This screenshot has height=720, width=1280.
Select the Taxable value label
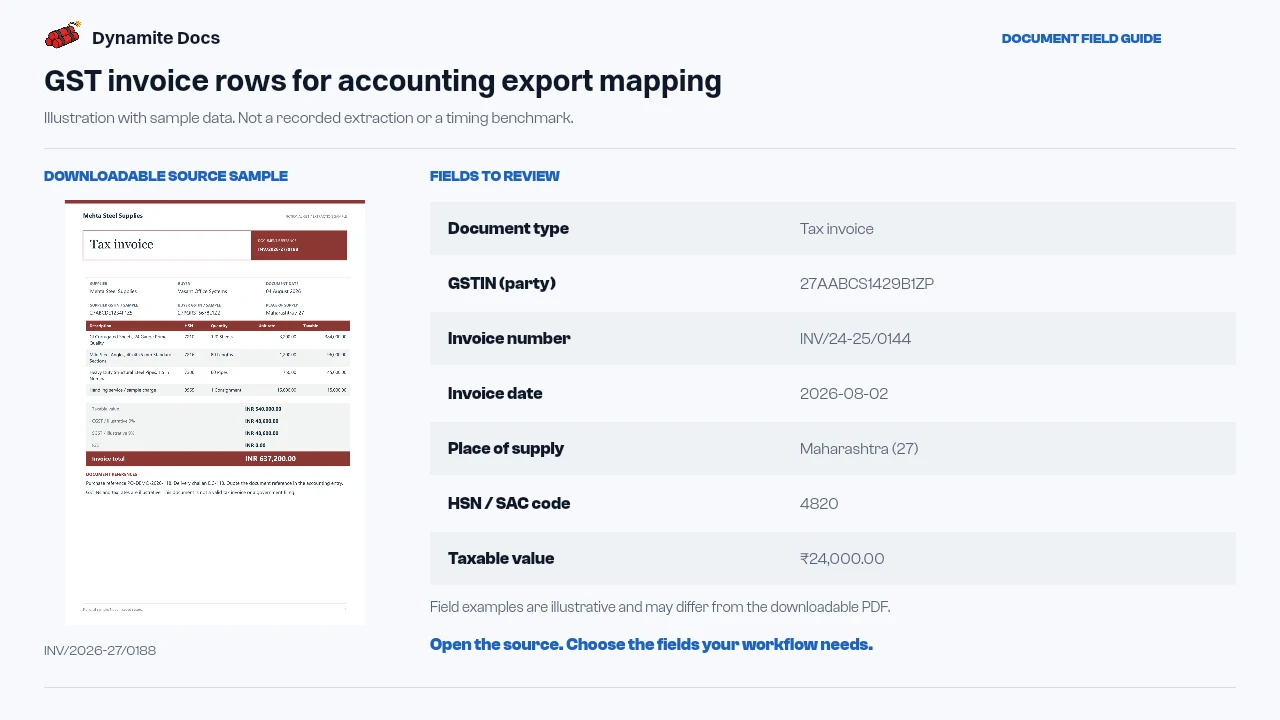(501, 559)
